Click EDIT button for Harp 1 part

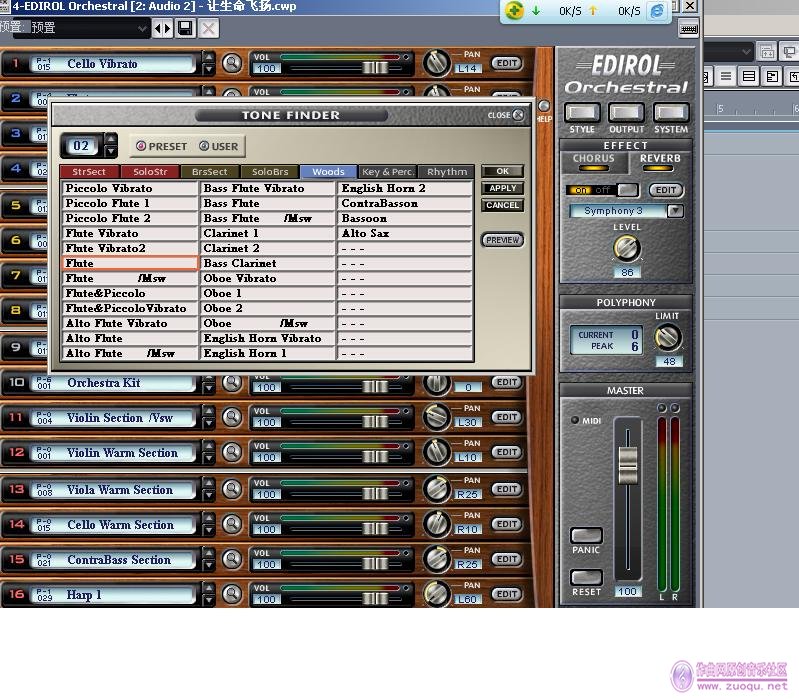tap(507, 594)
